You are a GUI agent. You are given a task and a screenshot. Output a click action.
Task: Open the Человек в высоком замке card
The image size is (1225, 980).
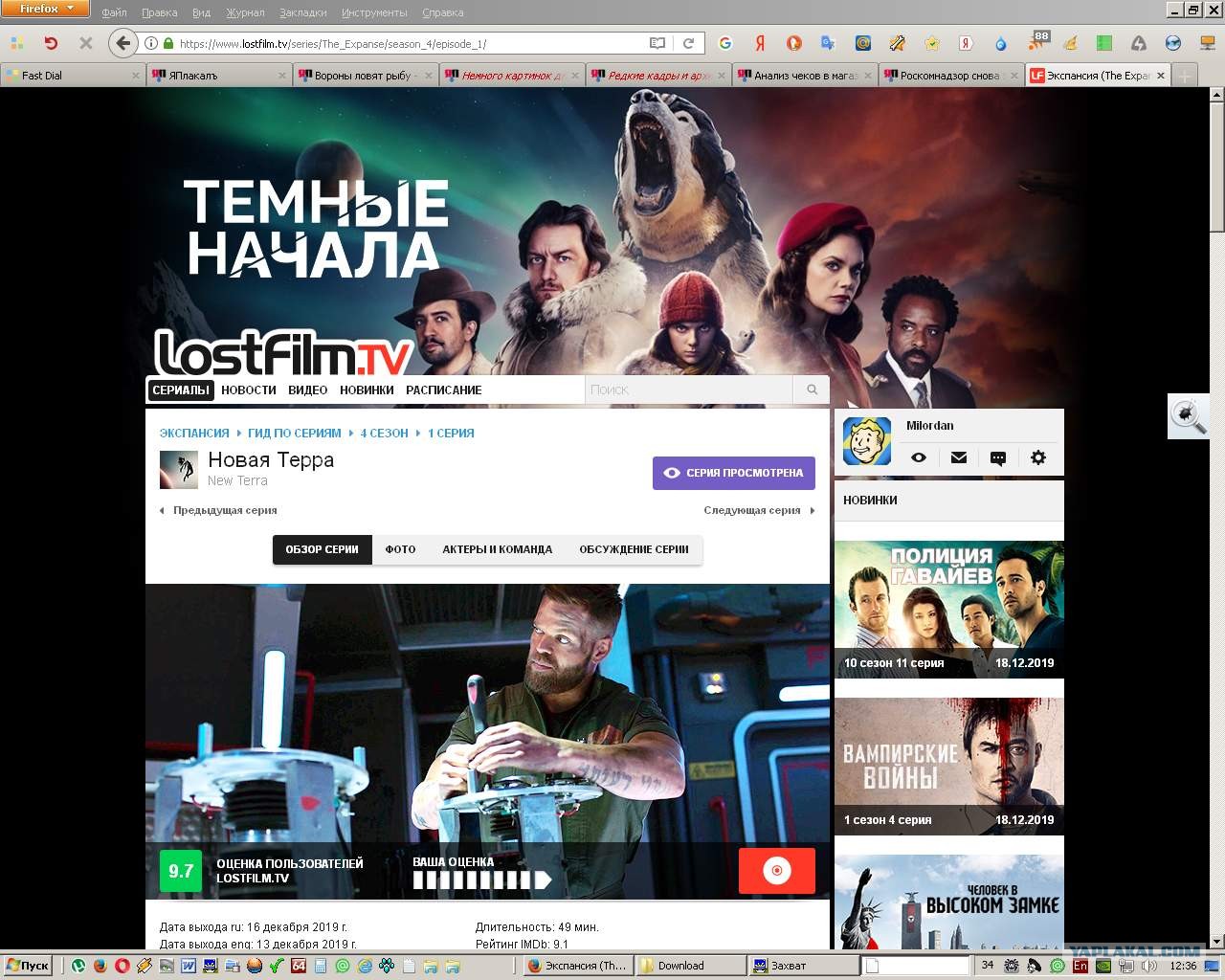pyautogui.click(x=949, y=902)
